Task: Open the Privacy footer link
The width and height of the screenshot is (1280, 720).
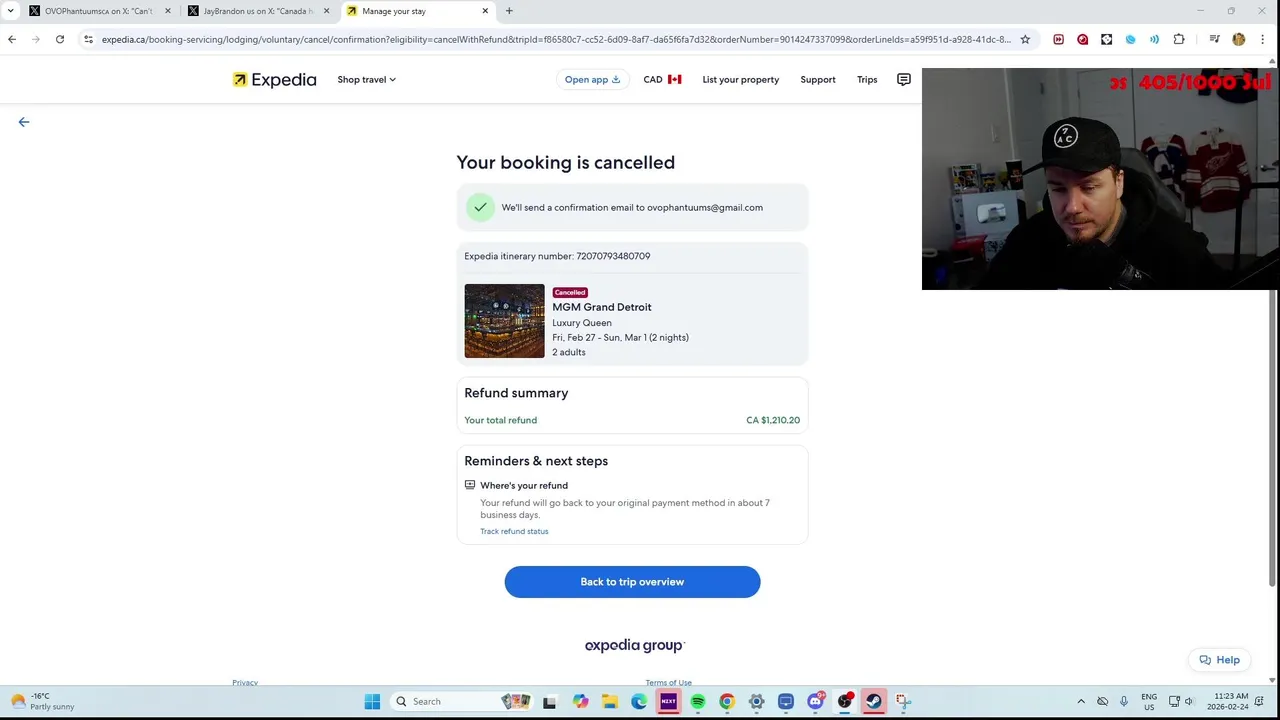Action: pos(245,682)
